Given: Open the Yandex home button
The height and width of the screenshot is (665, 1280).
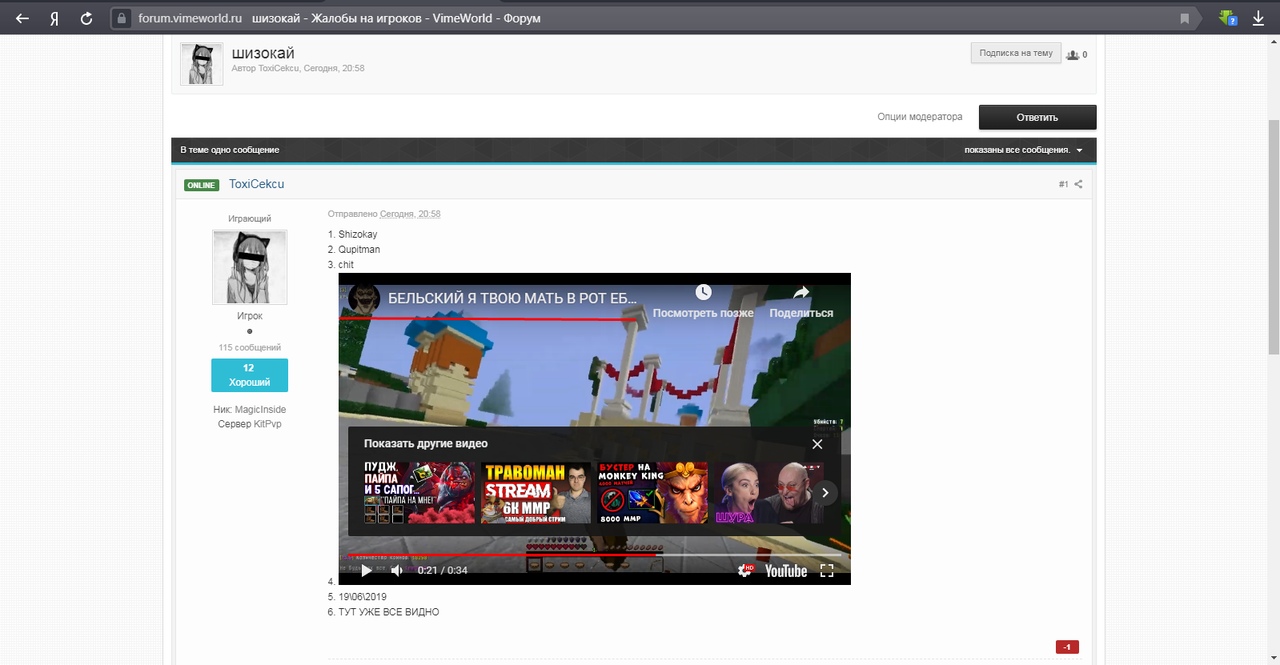Looking at the screenshot, I should click(54, 18).
